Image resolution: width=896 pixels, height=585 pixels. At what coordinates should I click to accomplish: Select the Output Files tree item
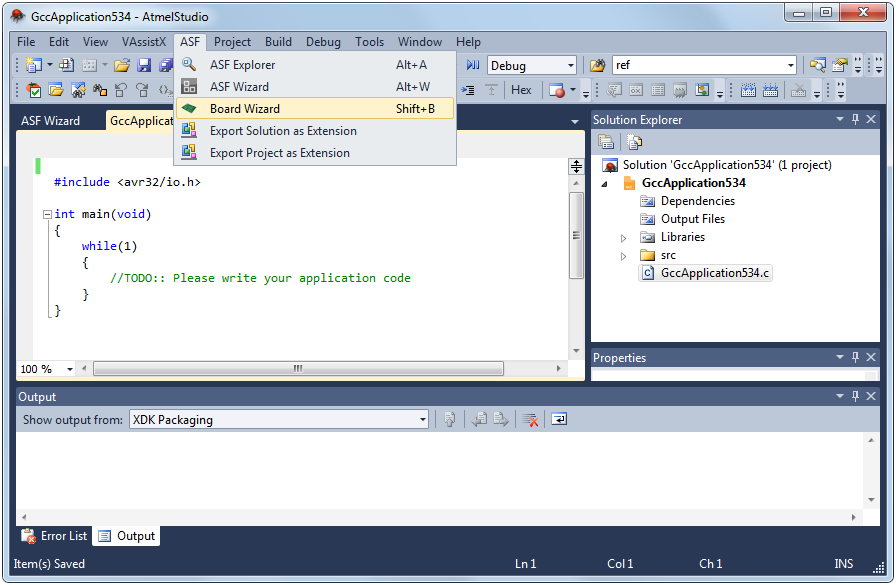(x=683, y=219)
